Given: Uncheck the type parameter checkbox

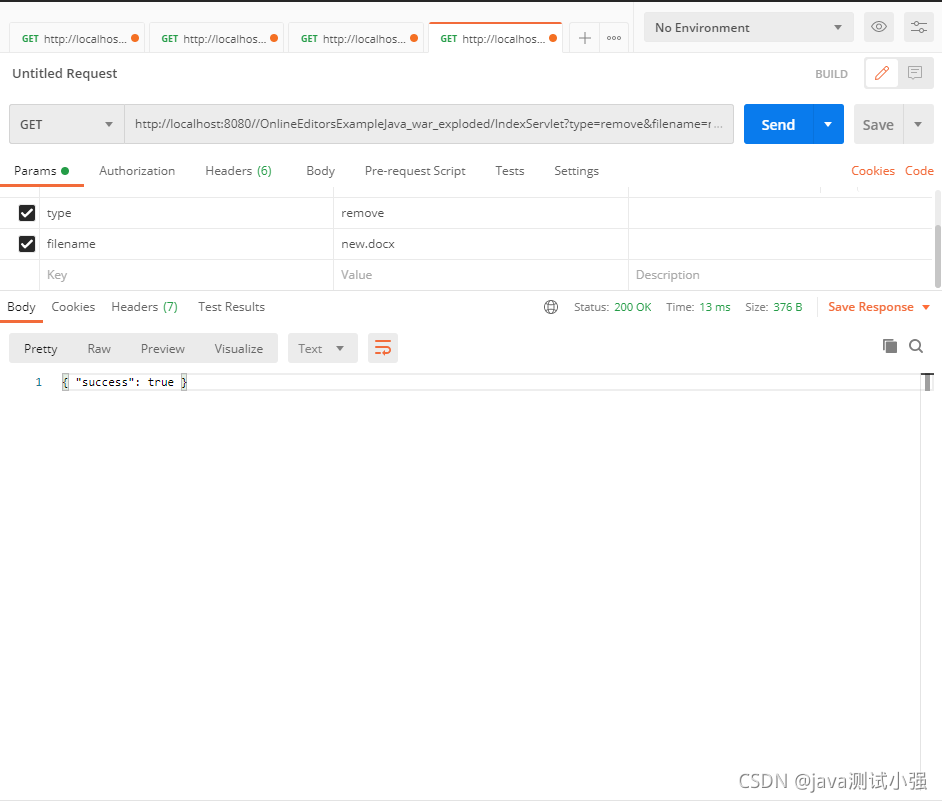Looking at the screenshot, I should tap(27, 213).
